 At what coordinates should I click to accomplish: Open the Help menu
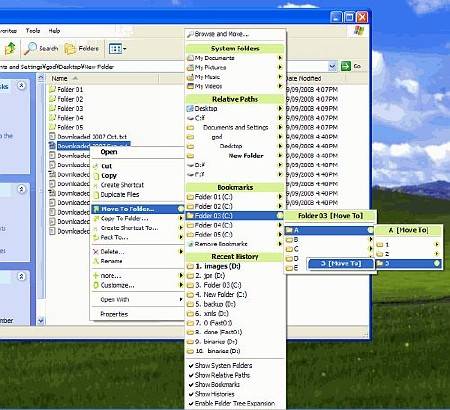coord(54,31)
